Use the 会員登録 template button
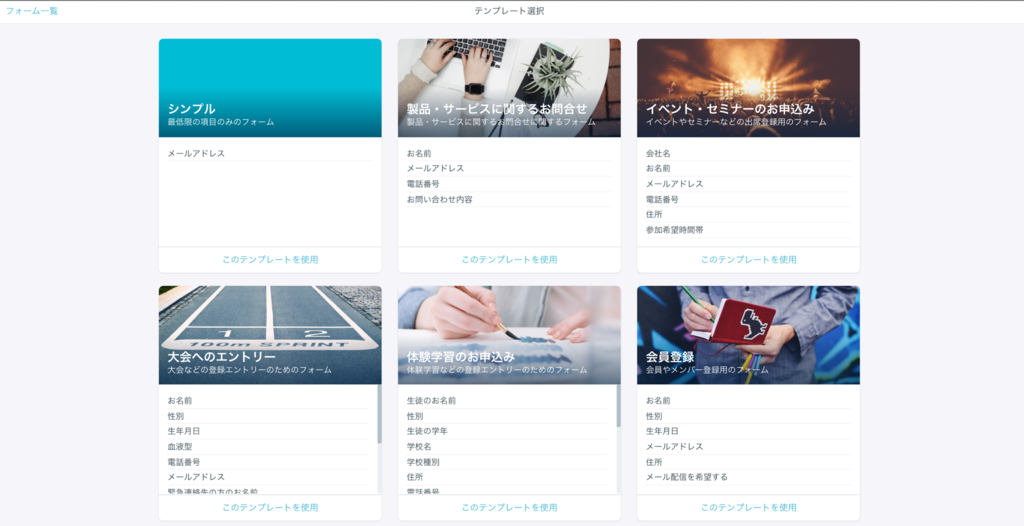This screenshot has height=526, width=1024. coord(748,508)
